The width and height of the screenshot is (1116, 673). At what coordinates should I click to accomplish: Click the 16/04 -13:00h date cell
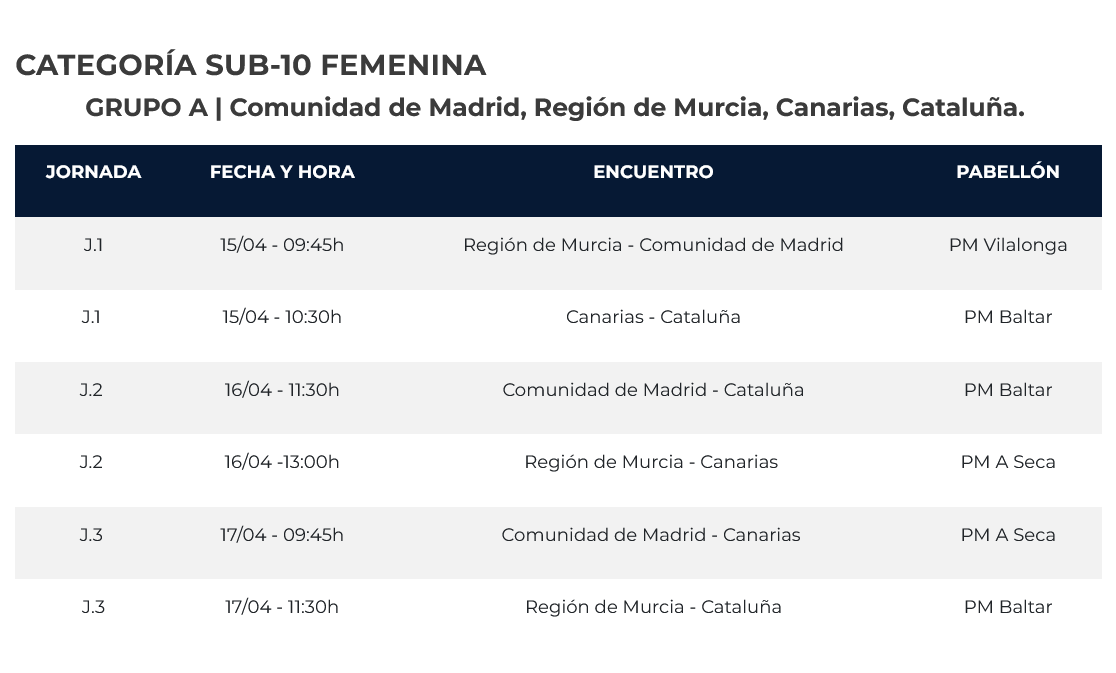coord(282,462)
